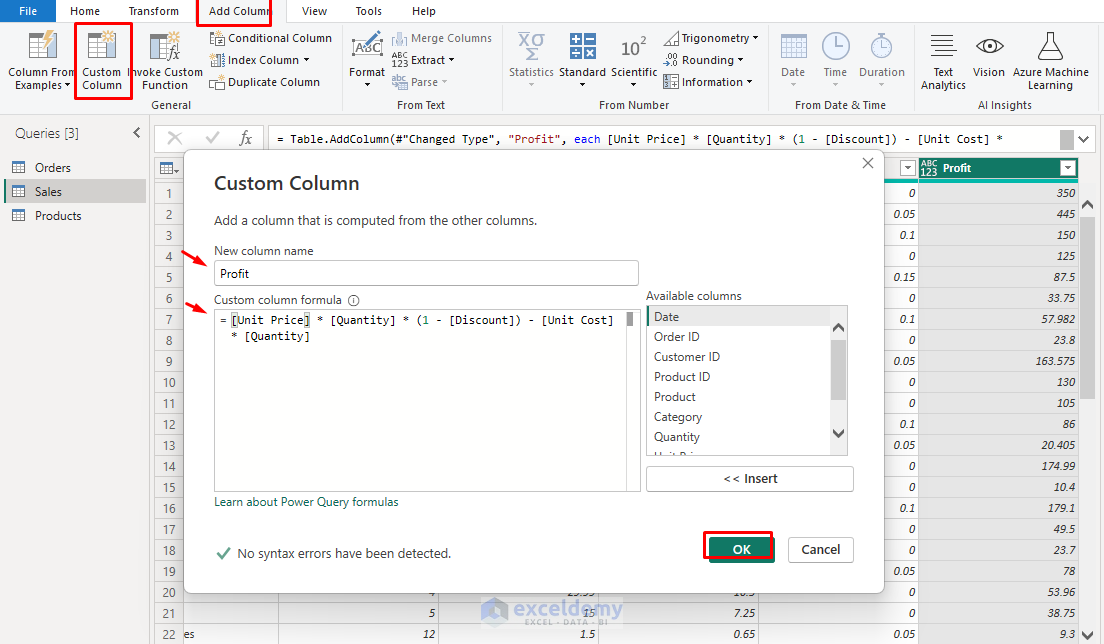
Task: Open Scientific number operations
Action: click(634, 61)
